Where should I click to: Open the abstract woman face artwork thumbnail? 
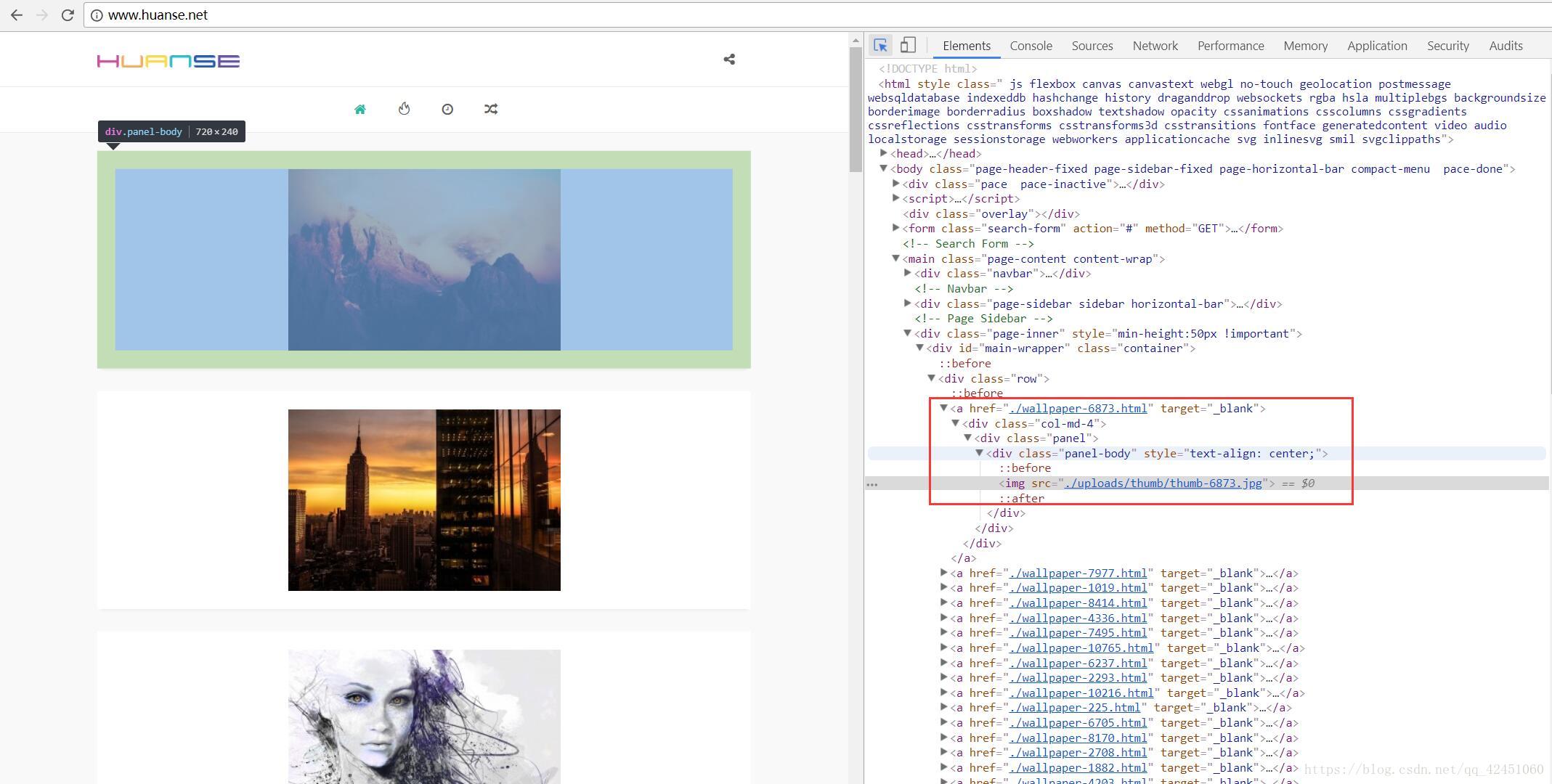coord(424,716)
